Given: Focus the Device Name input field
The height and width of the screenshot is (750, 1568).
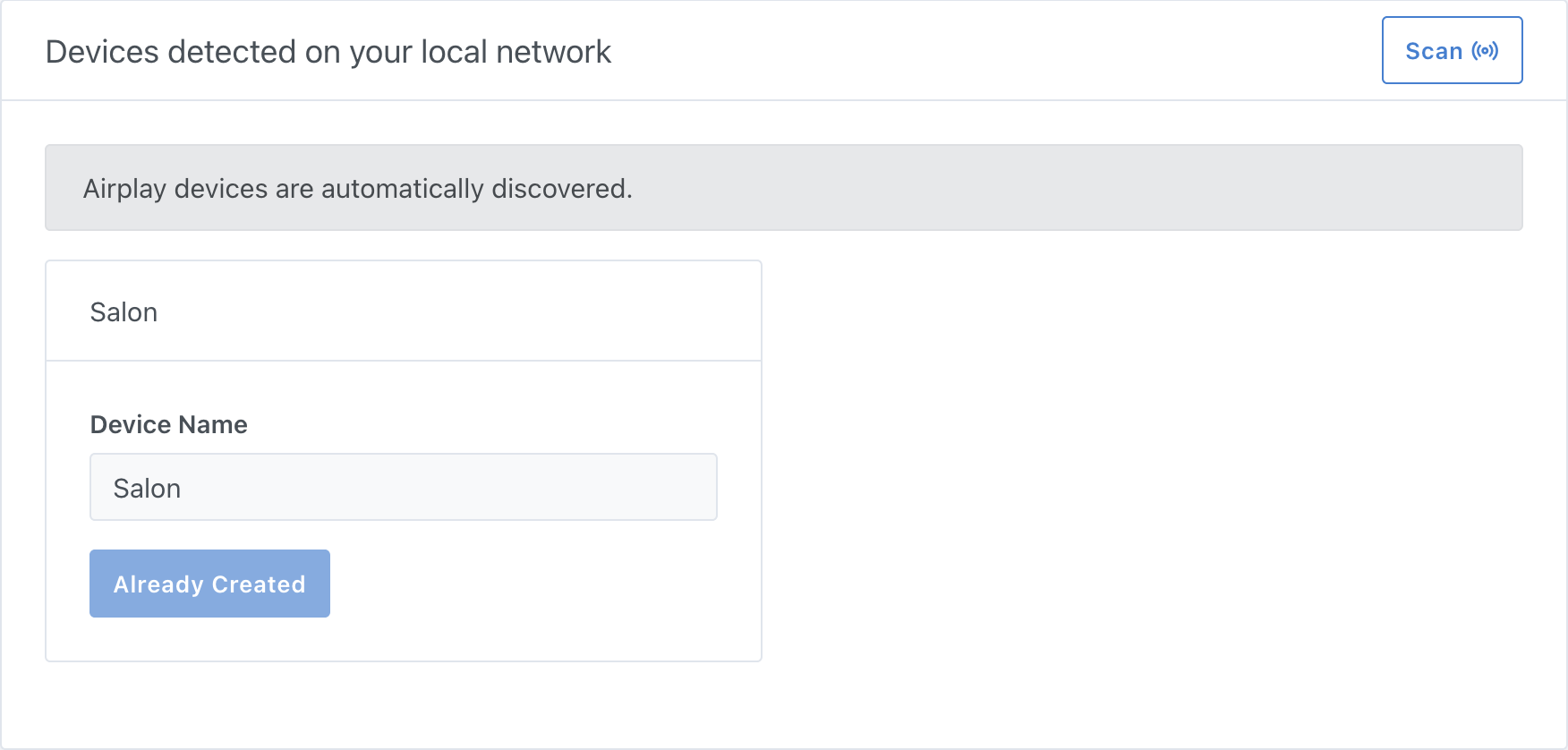Looking at the screenshot, I should point(403,487).
